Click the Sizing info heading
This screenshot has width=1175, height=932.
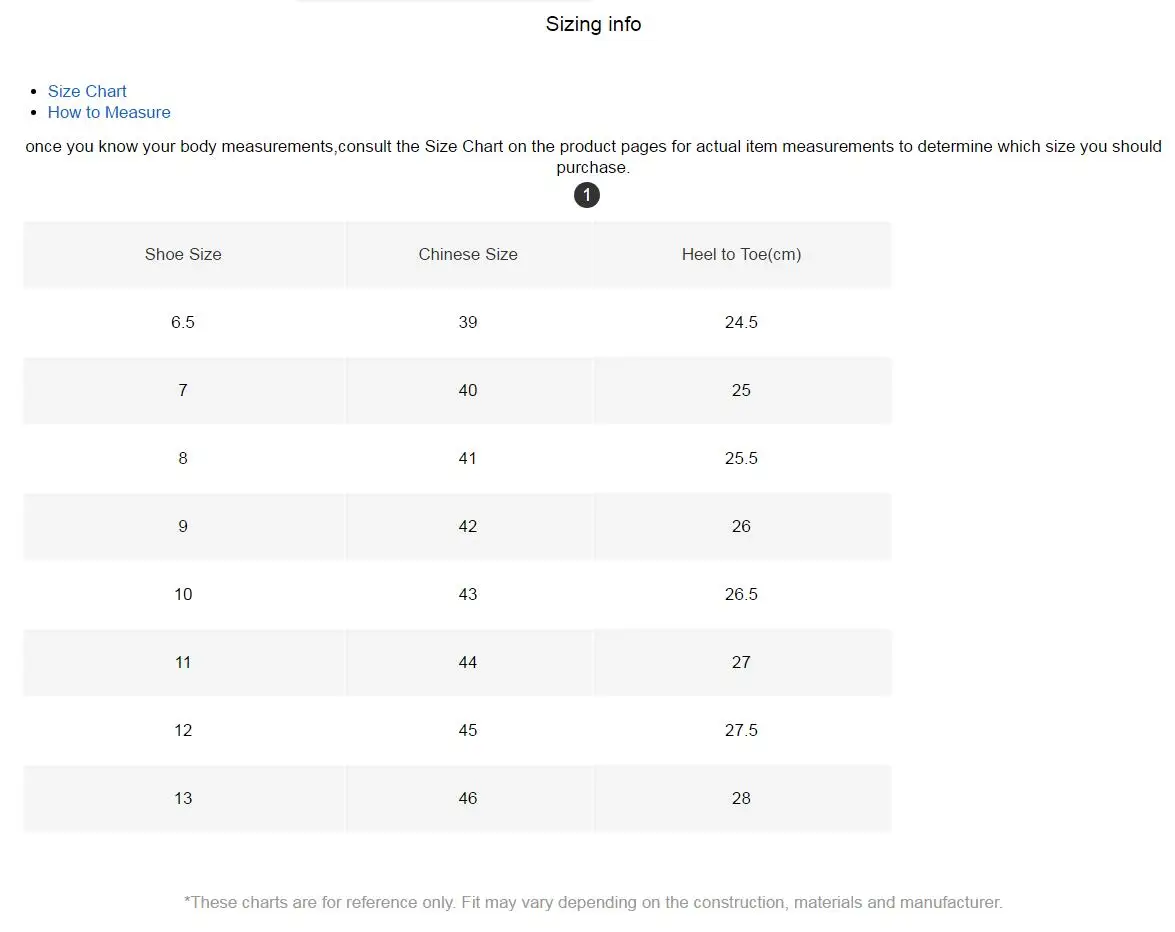[593, 24]
